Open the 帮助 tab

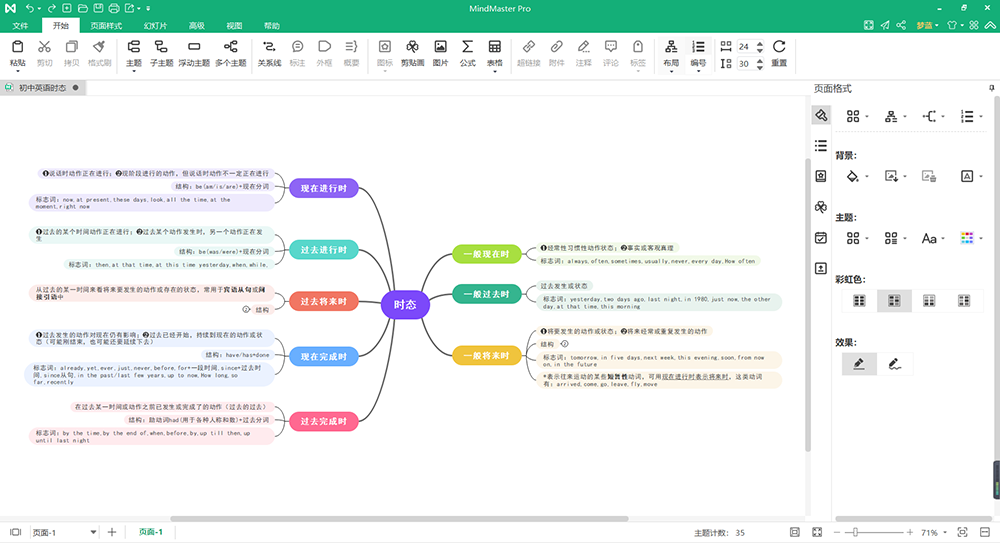(272, 26)
